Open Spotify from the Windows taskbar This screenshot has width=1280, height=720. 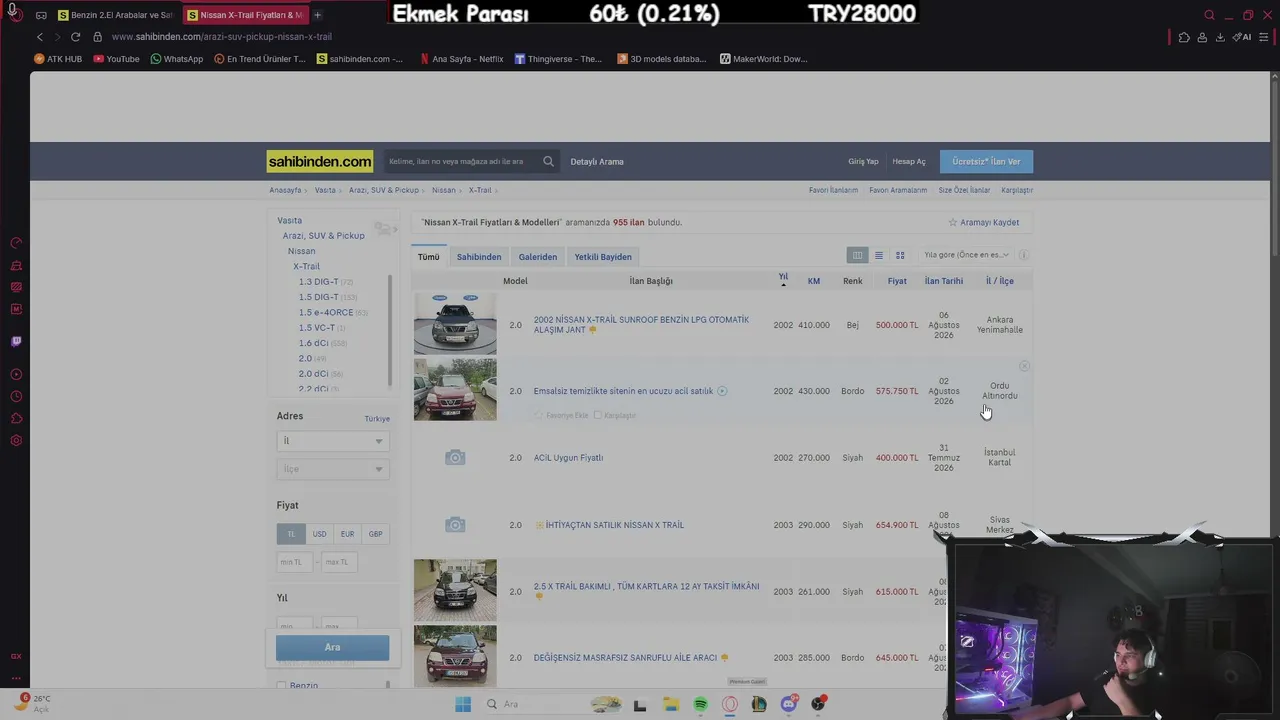click(700, 704)
